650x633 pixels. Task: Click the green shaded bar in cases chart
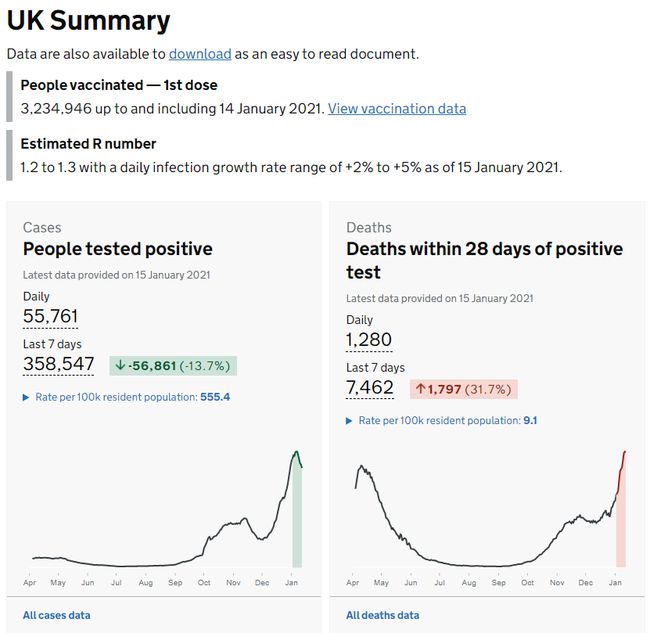[297, 520]
